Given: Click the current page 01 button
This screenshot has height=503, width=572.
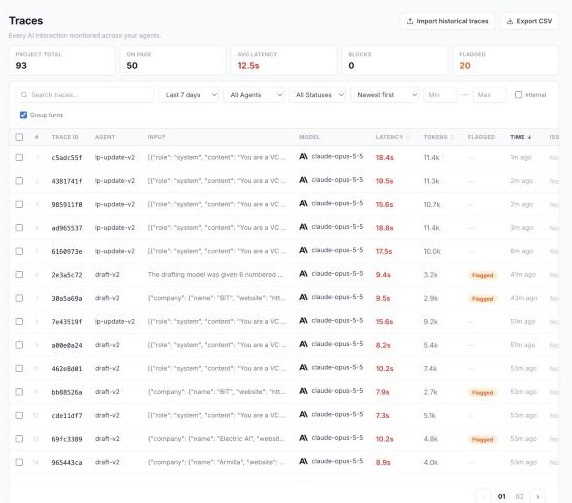Looking at the screenshot, I should tap(502, 496).
